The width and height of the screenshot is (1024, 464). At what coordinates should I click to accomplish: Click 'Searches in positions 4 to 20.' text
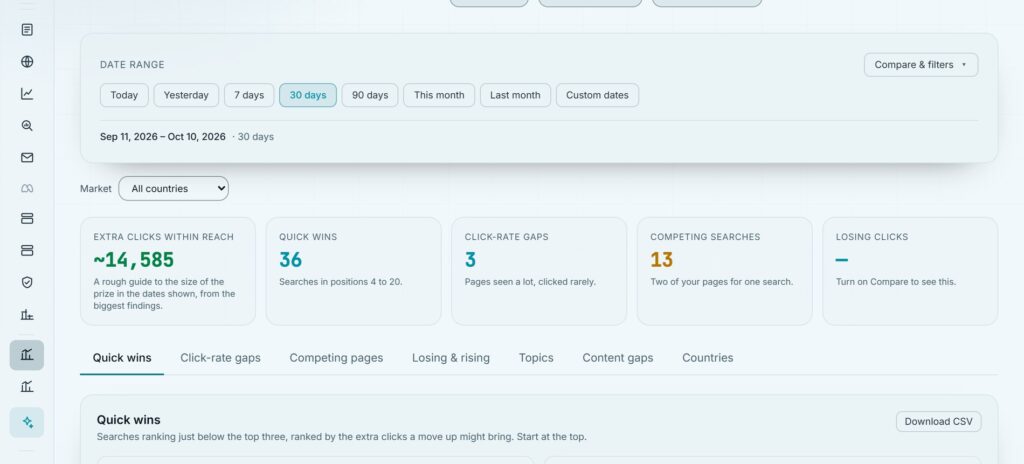(341, 282)
